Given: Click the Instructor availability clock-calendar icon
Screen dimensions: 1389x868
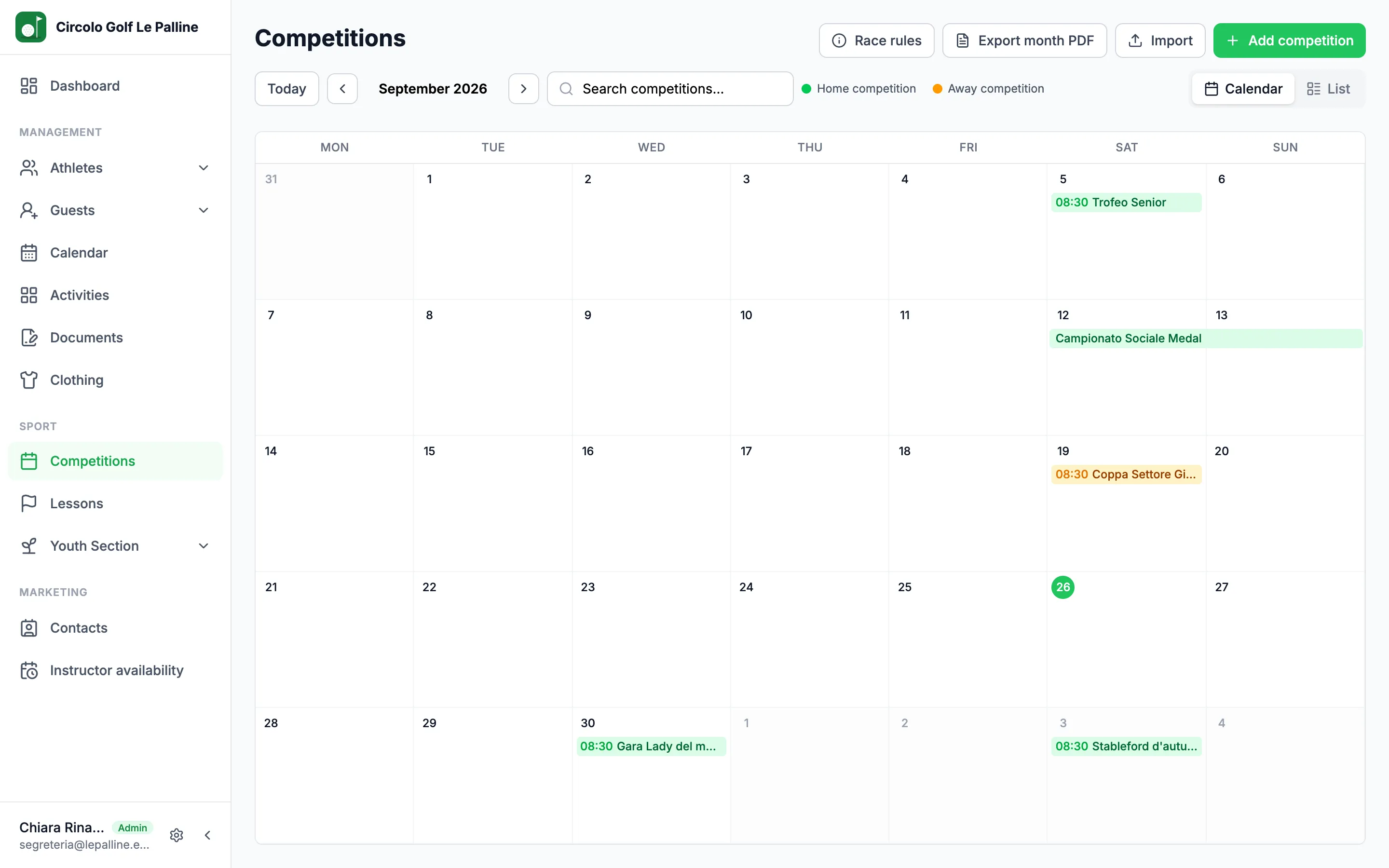Looking at the screenshot, I should coord(29,670).
